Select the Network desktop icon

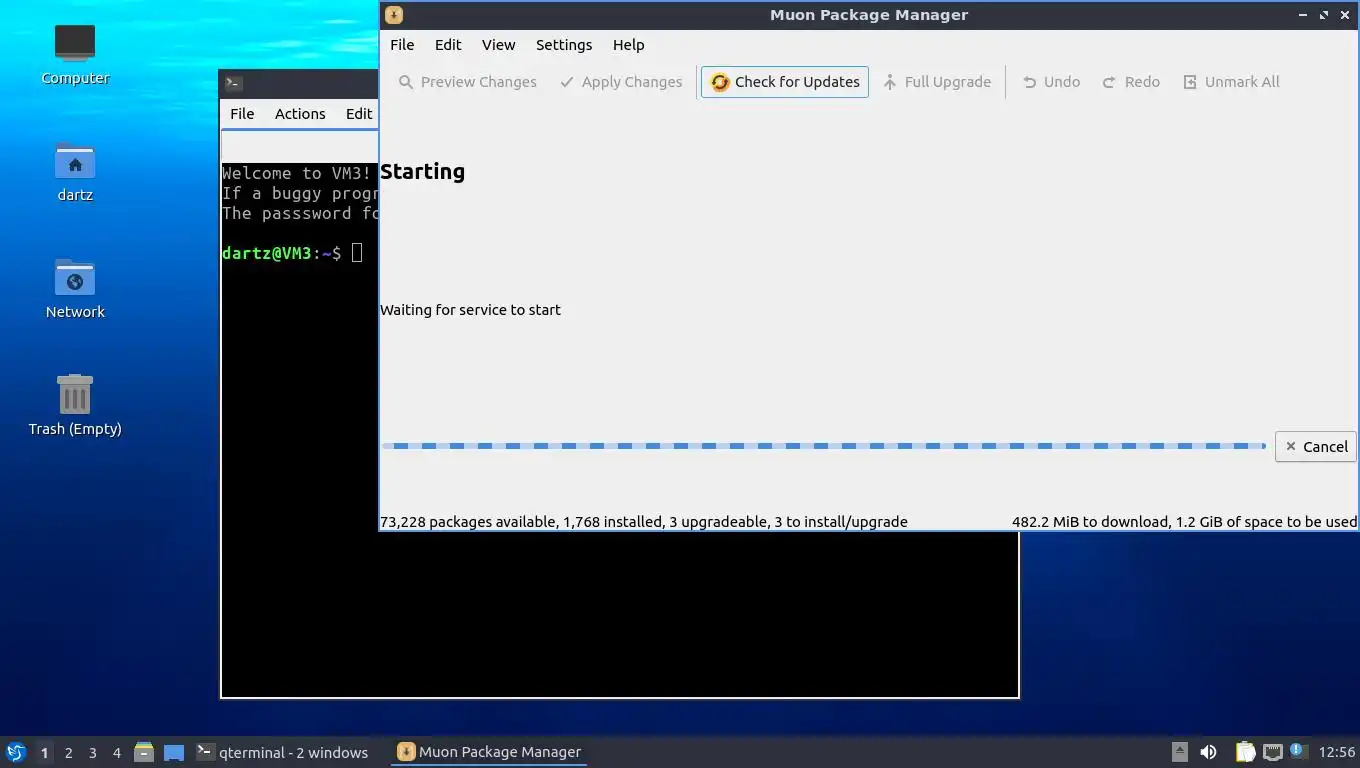pyautogui.click(x=75, y=288)
